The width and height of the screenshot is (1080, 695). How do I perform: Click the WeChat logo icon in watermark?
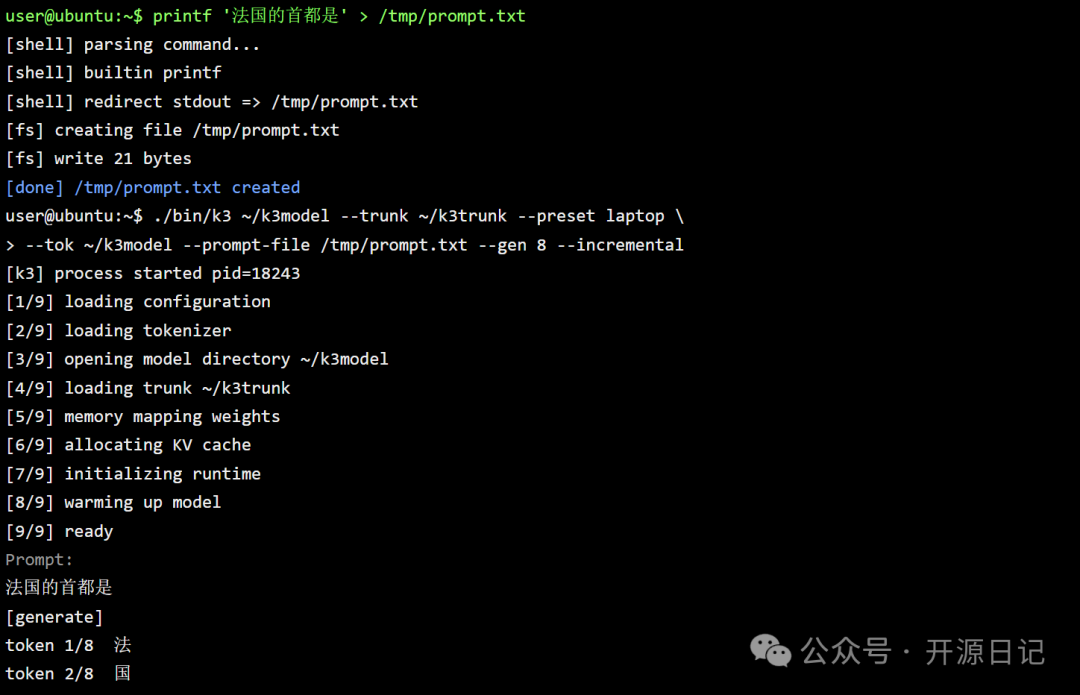[x=770, y=651]
